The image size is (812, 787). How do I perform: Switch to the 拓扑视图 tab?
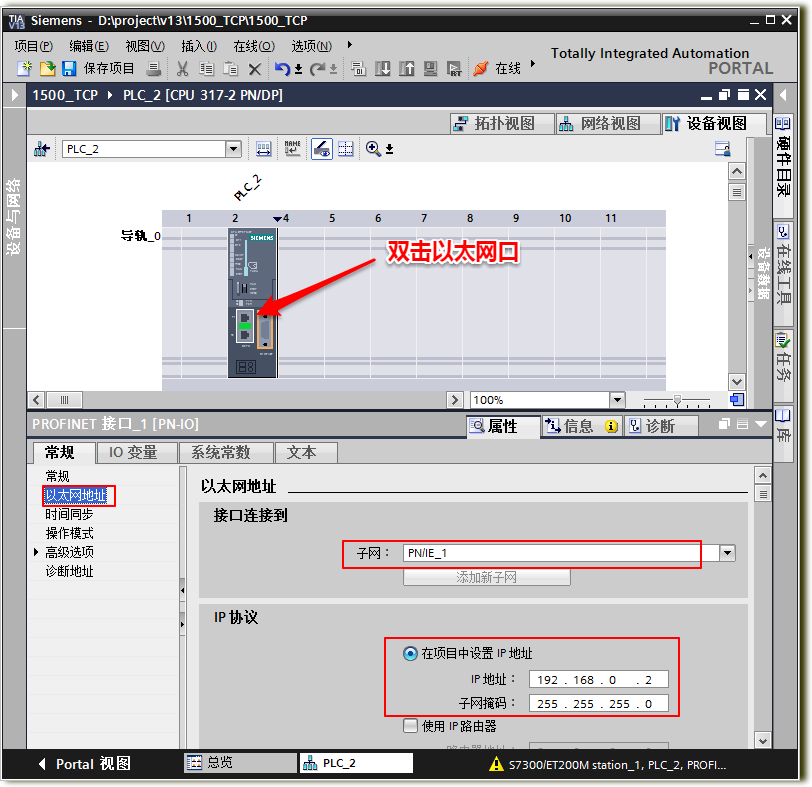tap(502, 123)
